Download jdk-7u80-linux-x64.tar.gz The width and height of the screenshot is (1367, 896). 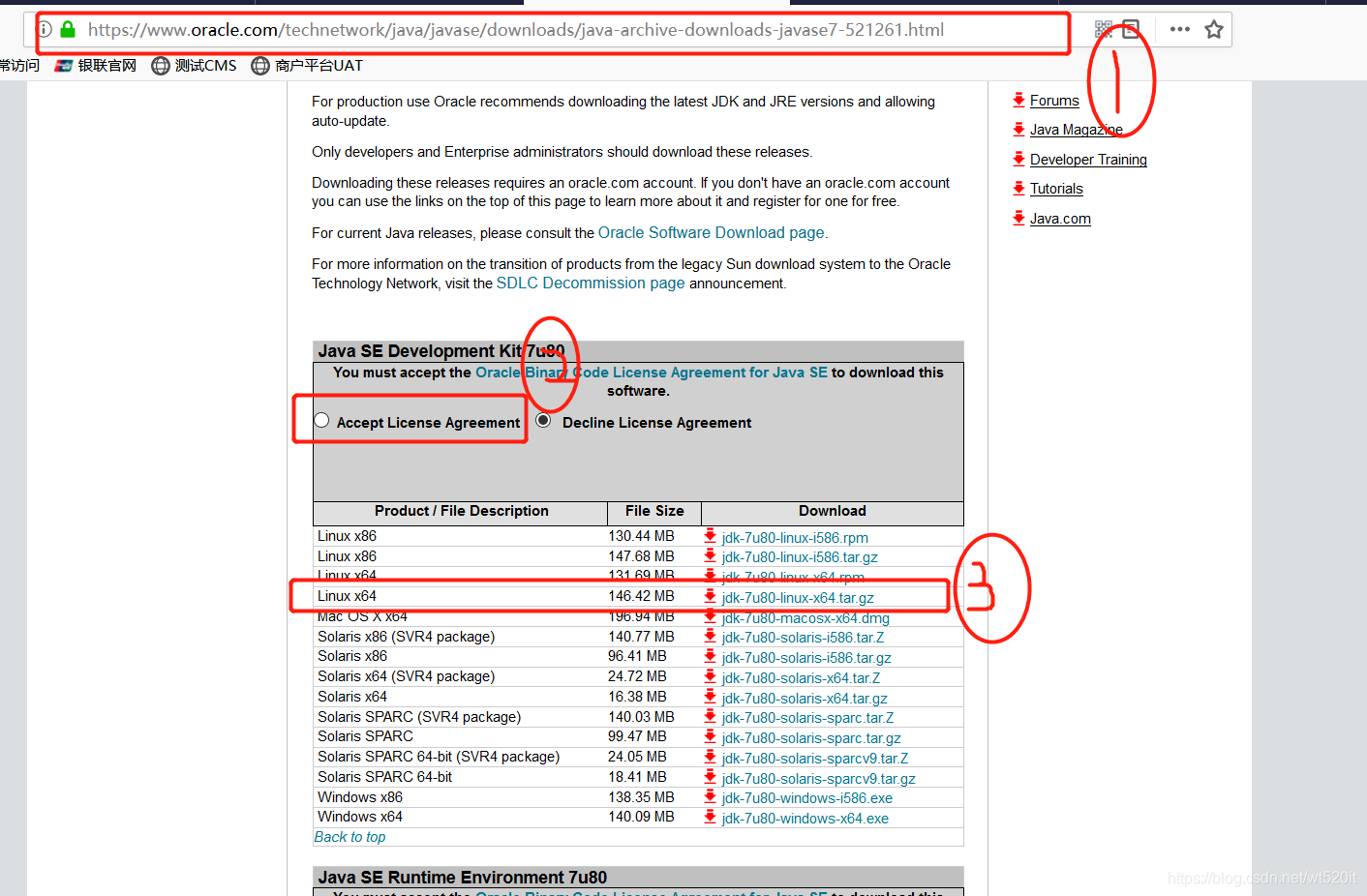coord(798,598)
